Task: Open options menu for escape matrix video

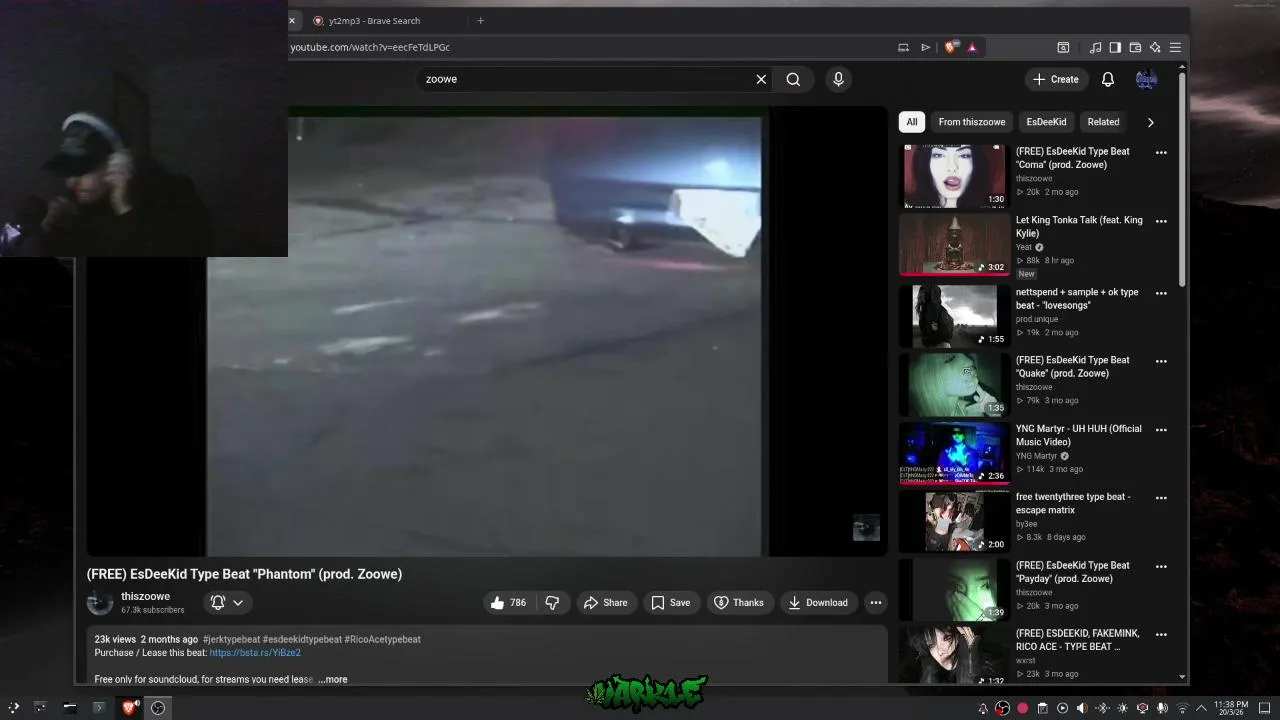Action: 1161,498
